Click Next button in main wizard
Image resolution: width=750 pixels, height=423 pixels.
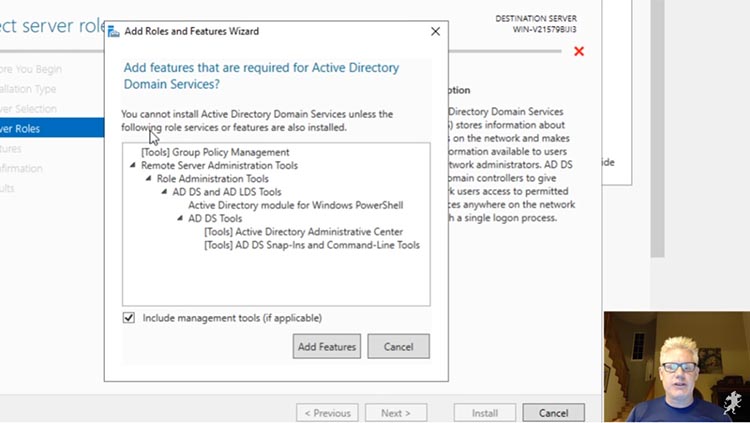click(396, 413)
